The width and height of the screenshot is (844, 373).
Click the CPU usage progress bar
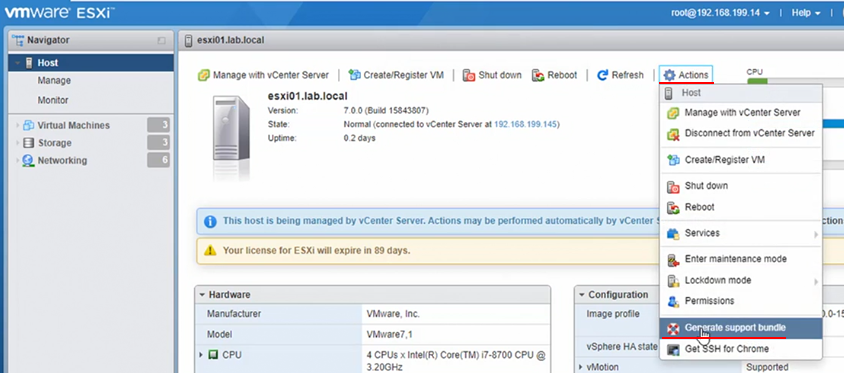pyautogui.click(x=795, y=82)
